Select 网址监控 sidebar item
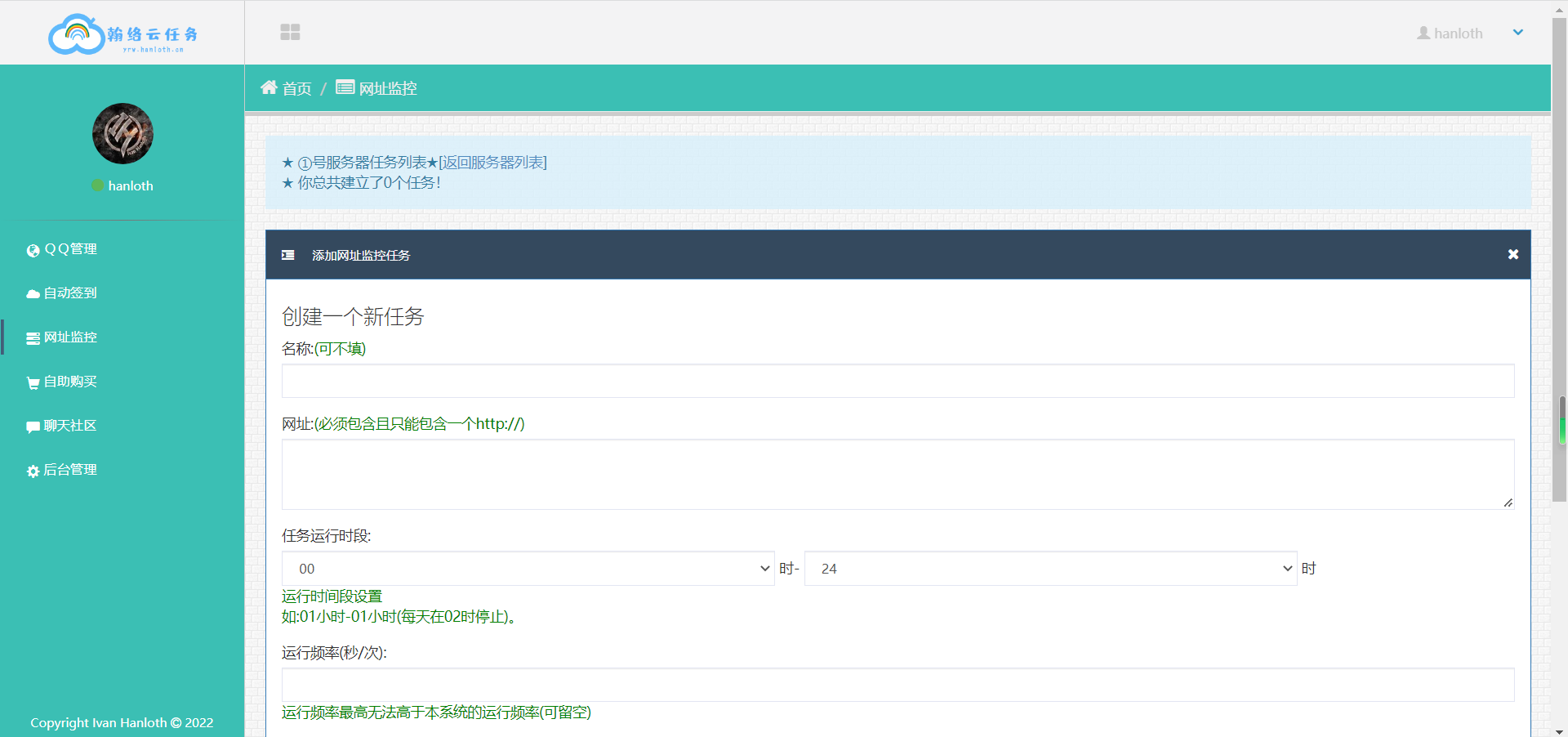 point(70,337)
